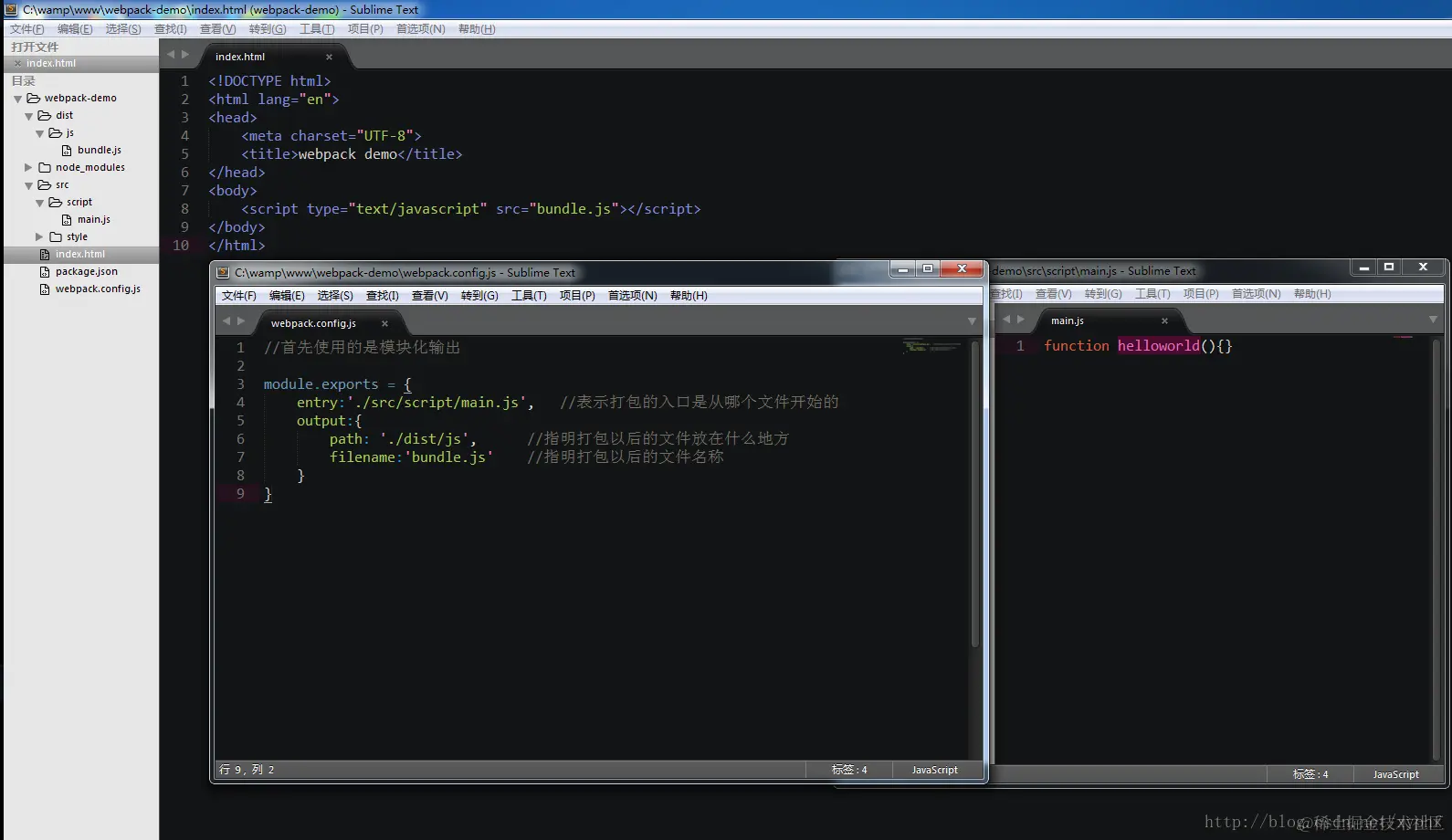Next tab arrow in main.js window

[1021, 320]
